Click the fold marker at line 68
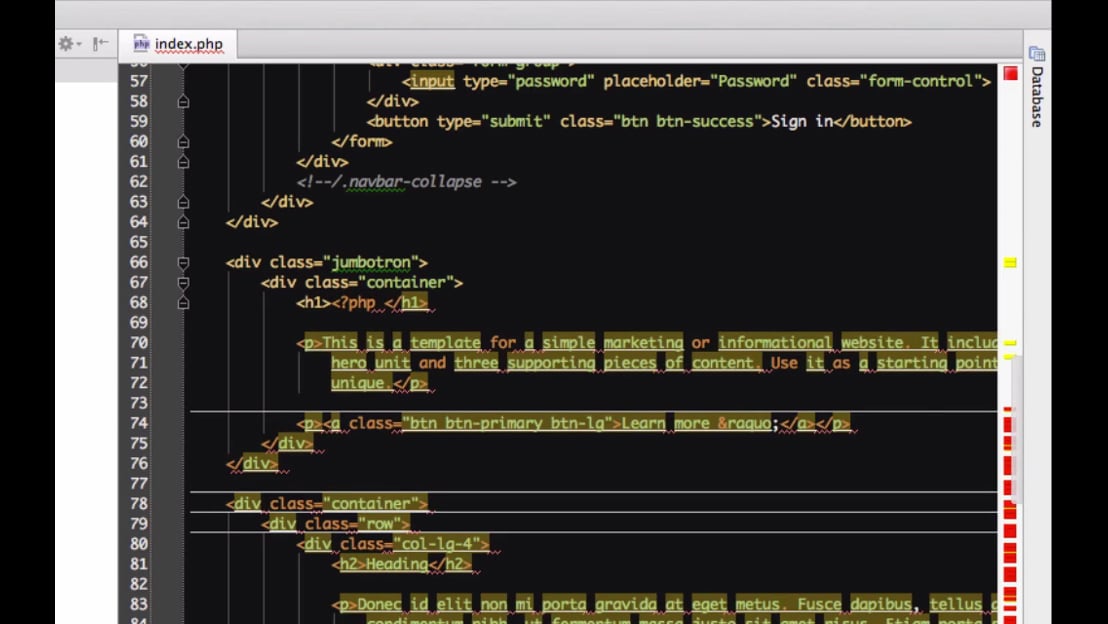Viewport: 1108px width, 624px height. [x=183, y=303]
